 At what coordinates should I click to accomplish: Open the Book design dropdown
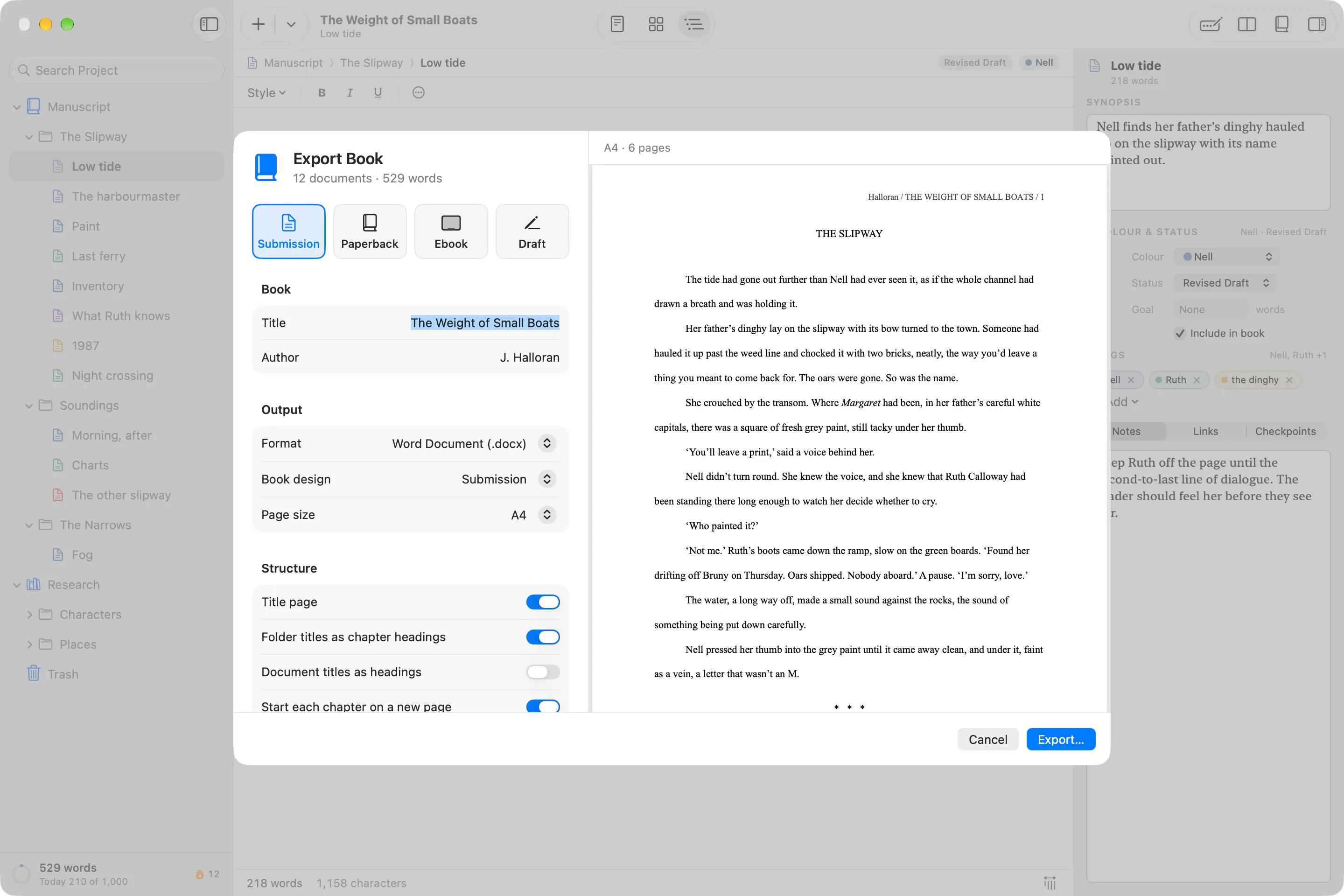(547, 479)
